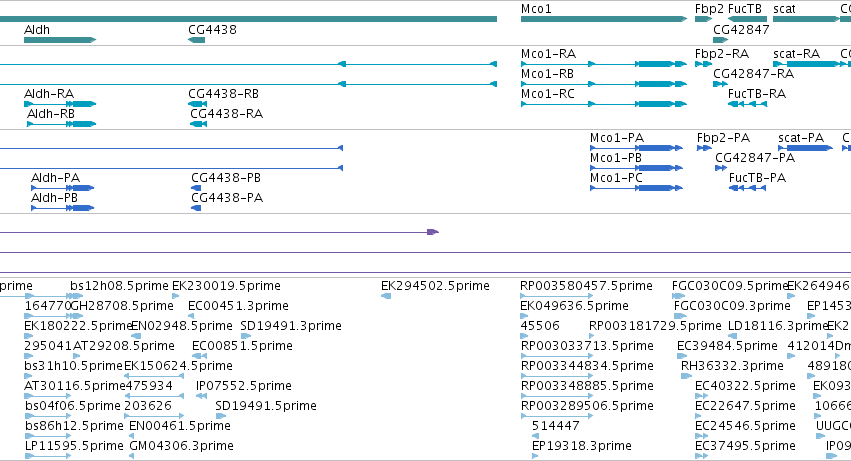
Task: Click the CG42847-RA transcript label
Action: [753, 74]
